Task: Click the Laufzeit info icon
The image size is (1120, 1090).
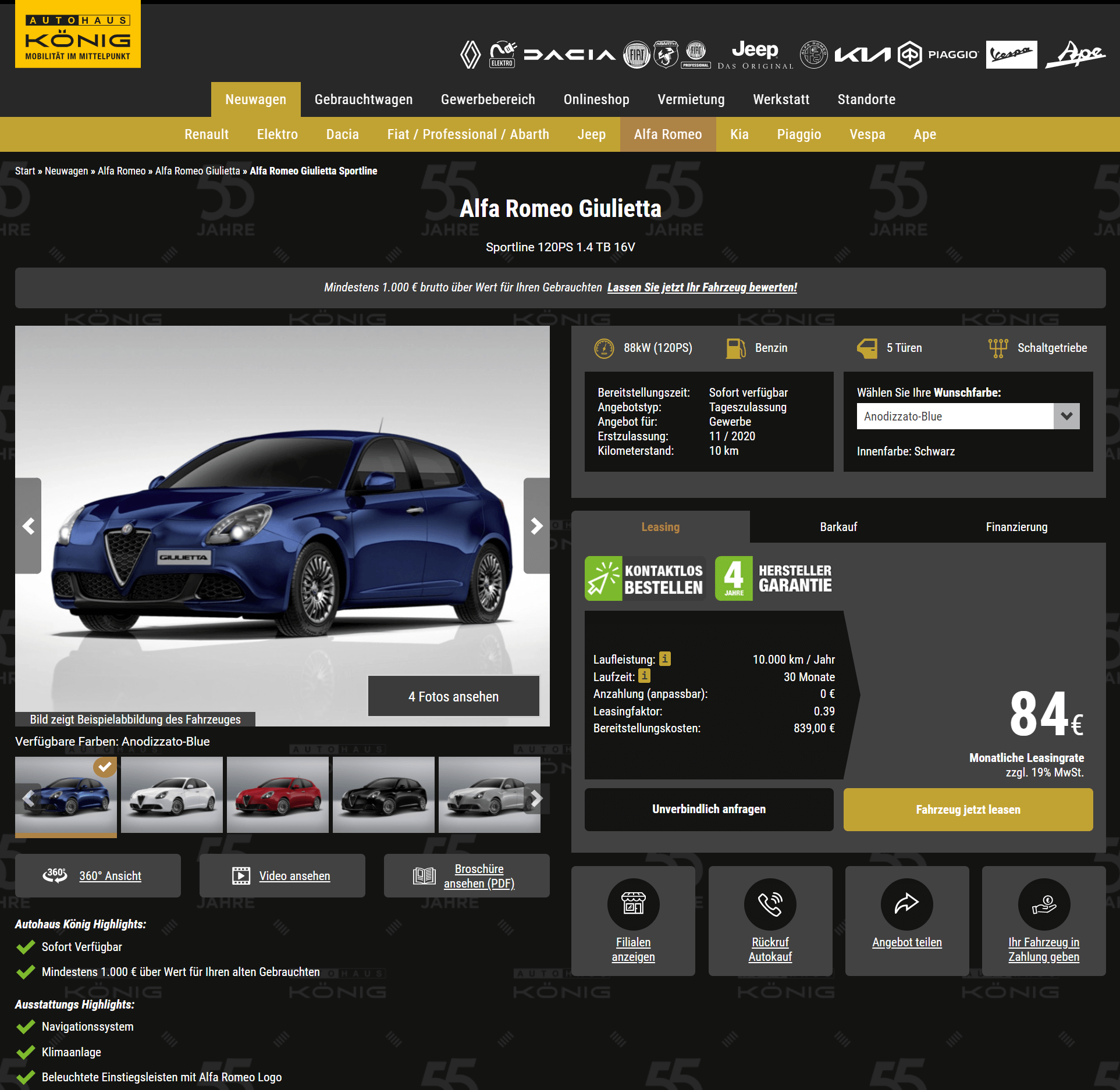Action: tap(644, 676)
